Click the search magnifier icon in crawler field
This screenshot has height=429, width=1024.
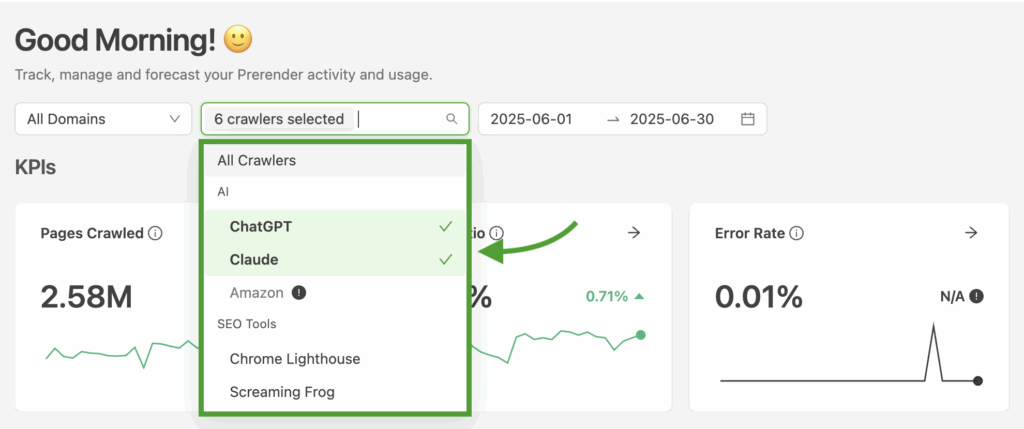click(451, 119)
